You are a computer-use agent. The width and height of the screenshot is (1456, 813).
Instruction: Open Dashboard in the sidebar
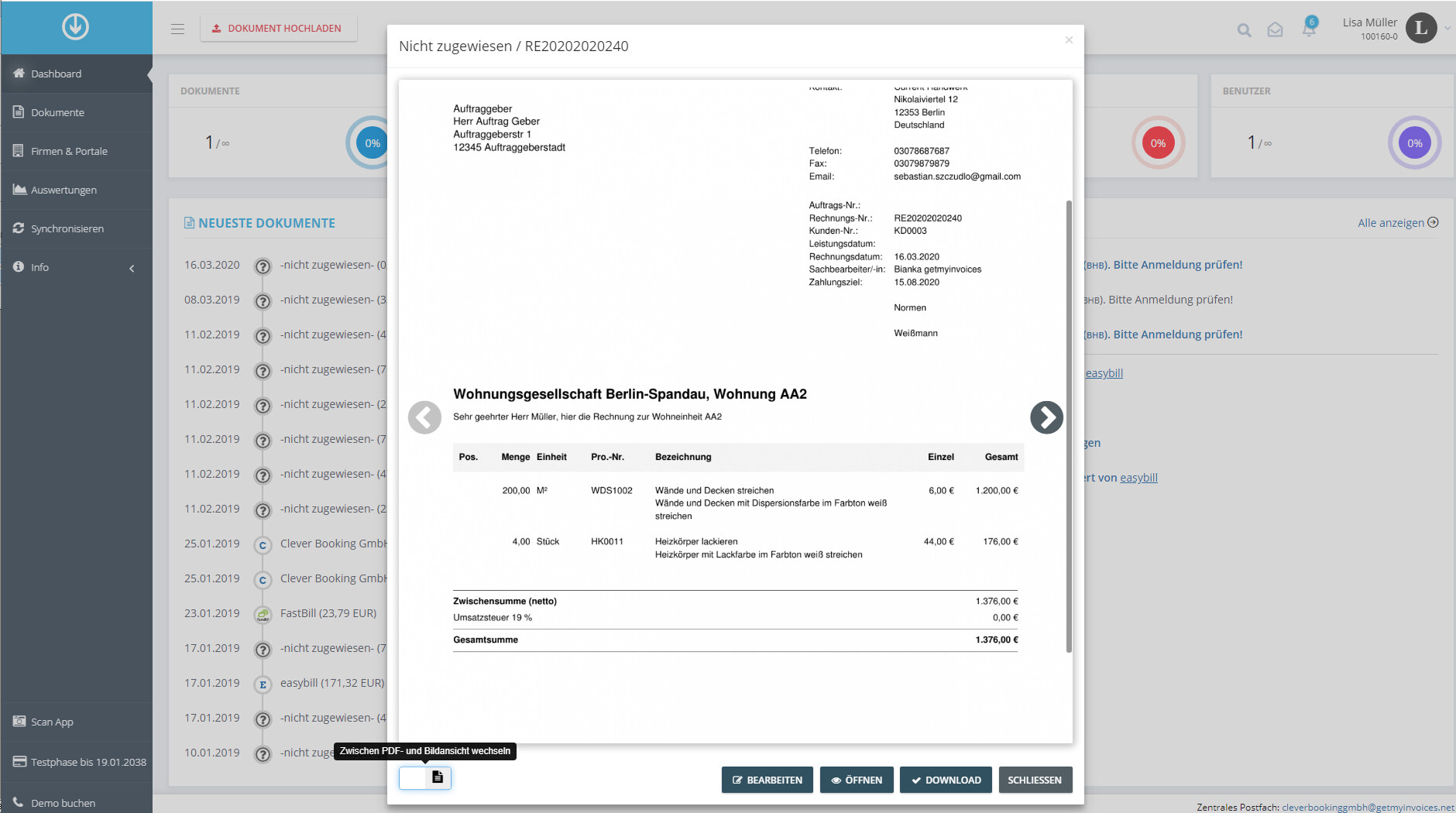(x=76, y=74)
